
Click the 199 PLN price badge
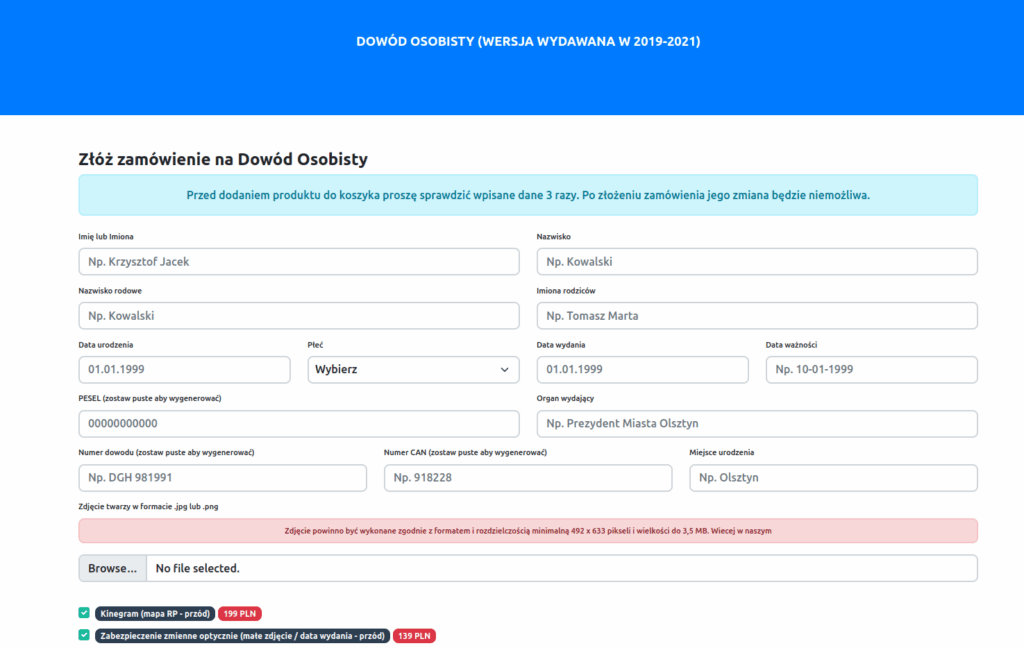click(x=240, y=613)
